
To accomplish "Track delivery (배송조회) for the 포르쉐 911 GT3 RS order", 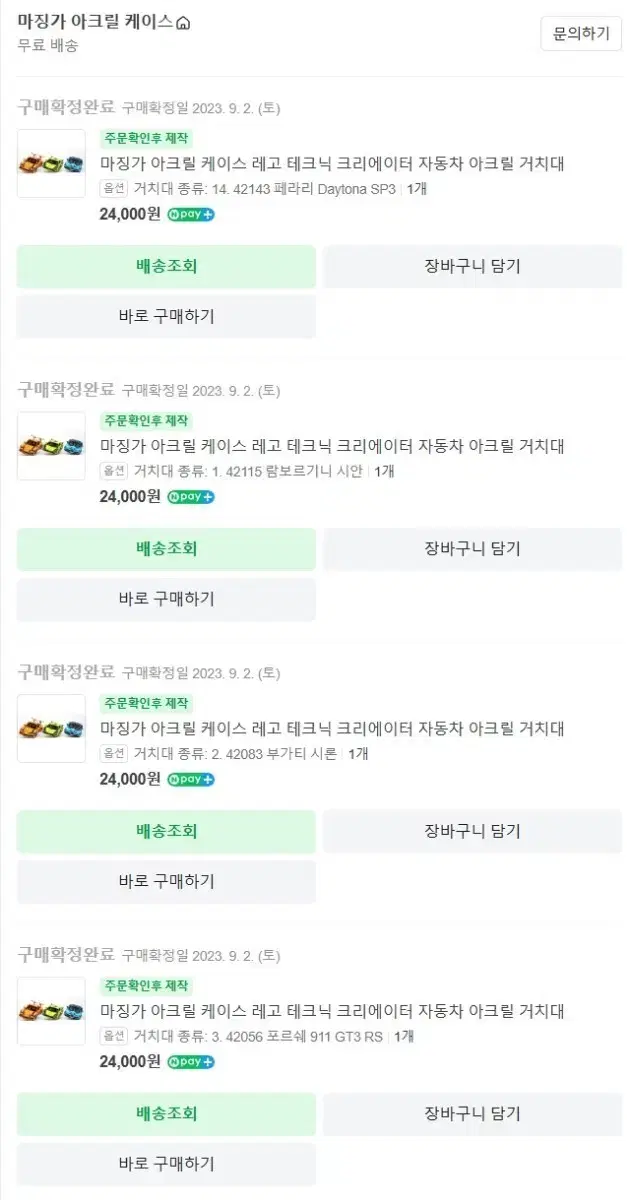I will pos(166,1113).
